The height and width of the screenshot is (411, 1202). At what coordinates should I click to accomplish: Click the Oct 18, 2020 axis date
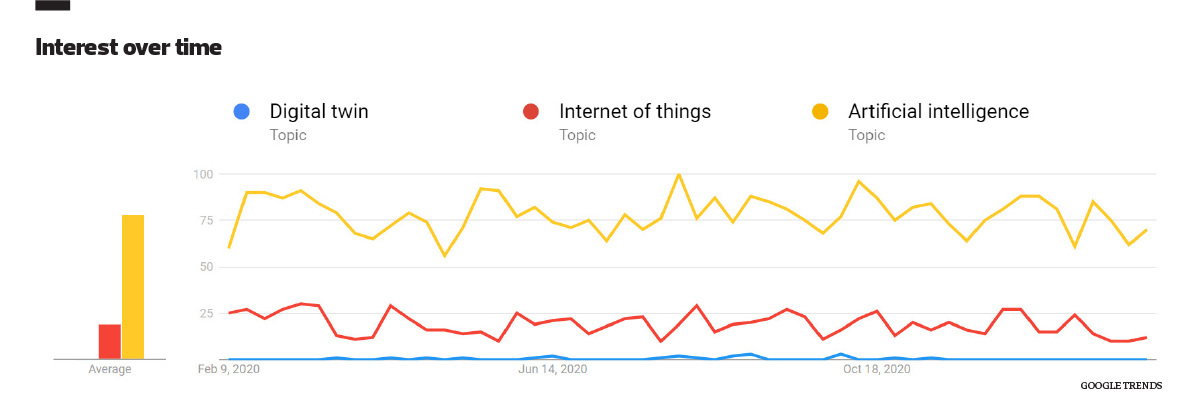876,370
